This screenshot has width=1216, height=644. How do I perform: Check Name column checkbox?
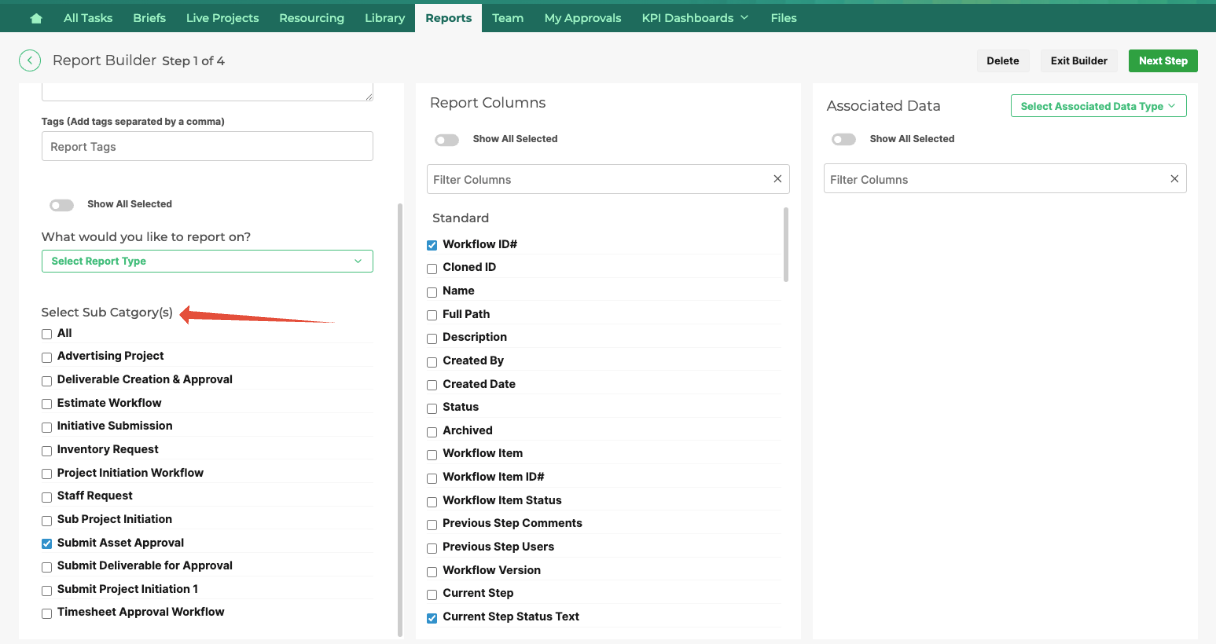[432, 292]
